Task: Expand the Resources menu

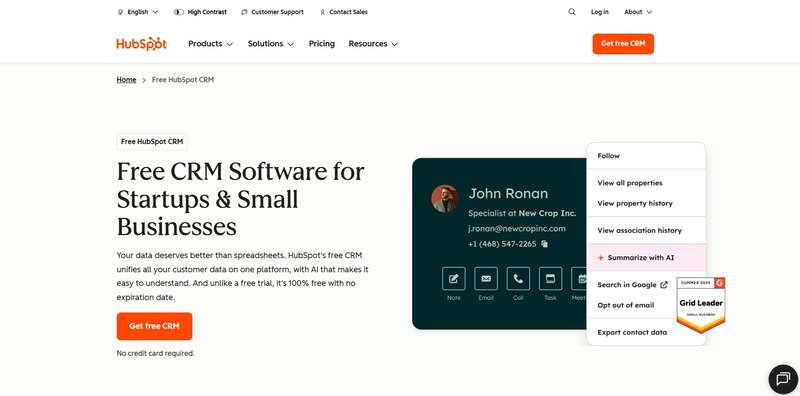Action: coord(373,44)
